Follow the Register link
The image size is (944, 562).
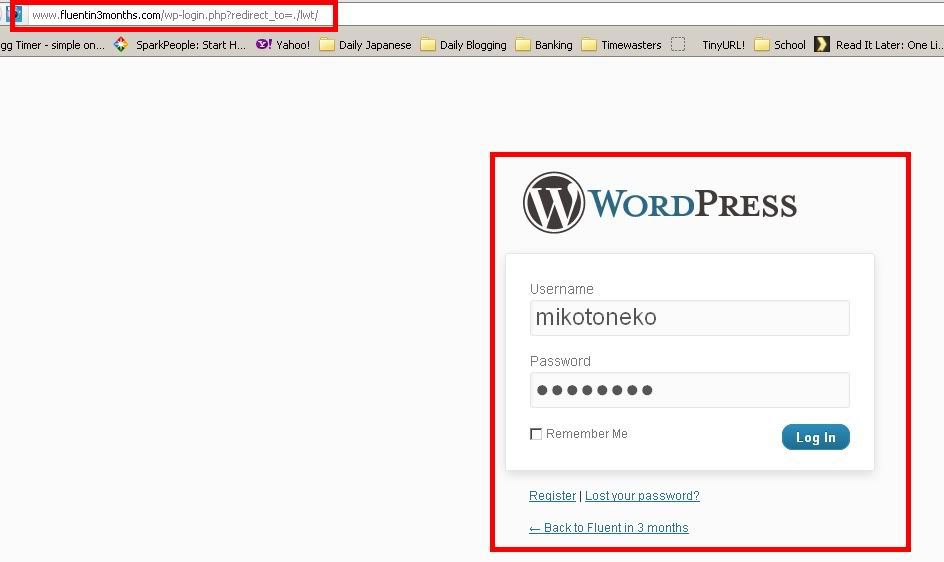[552, 496]
